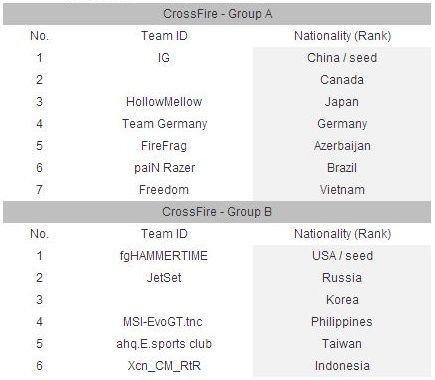
Task: Select Xcn_CM_RtR team entry
Action: 164,366
